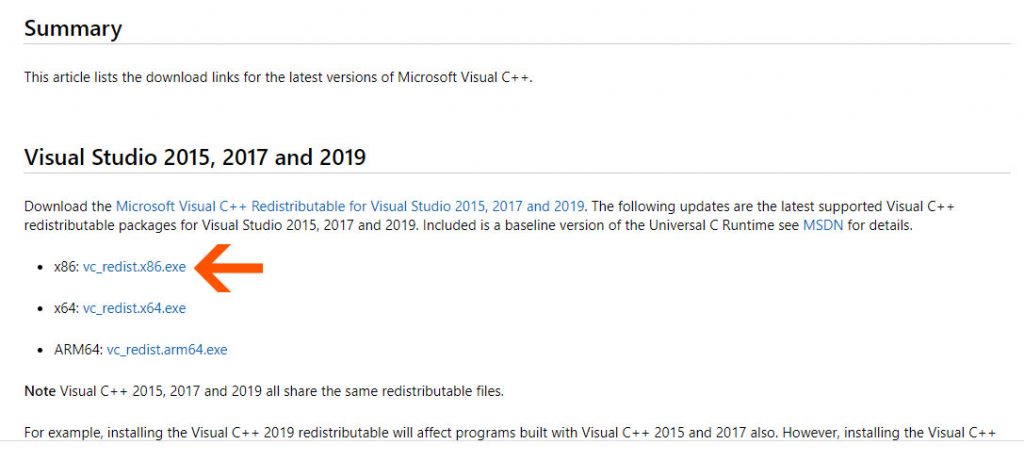Click the orange arrow pointing at x86
Image resolution: width=1024 pixels, height=461 pixels.
click(x=229, y=268)
